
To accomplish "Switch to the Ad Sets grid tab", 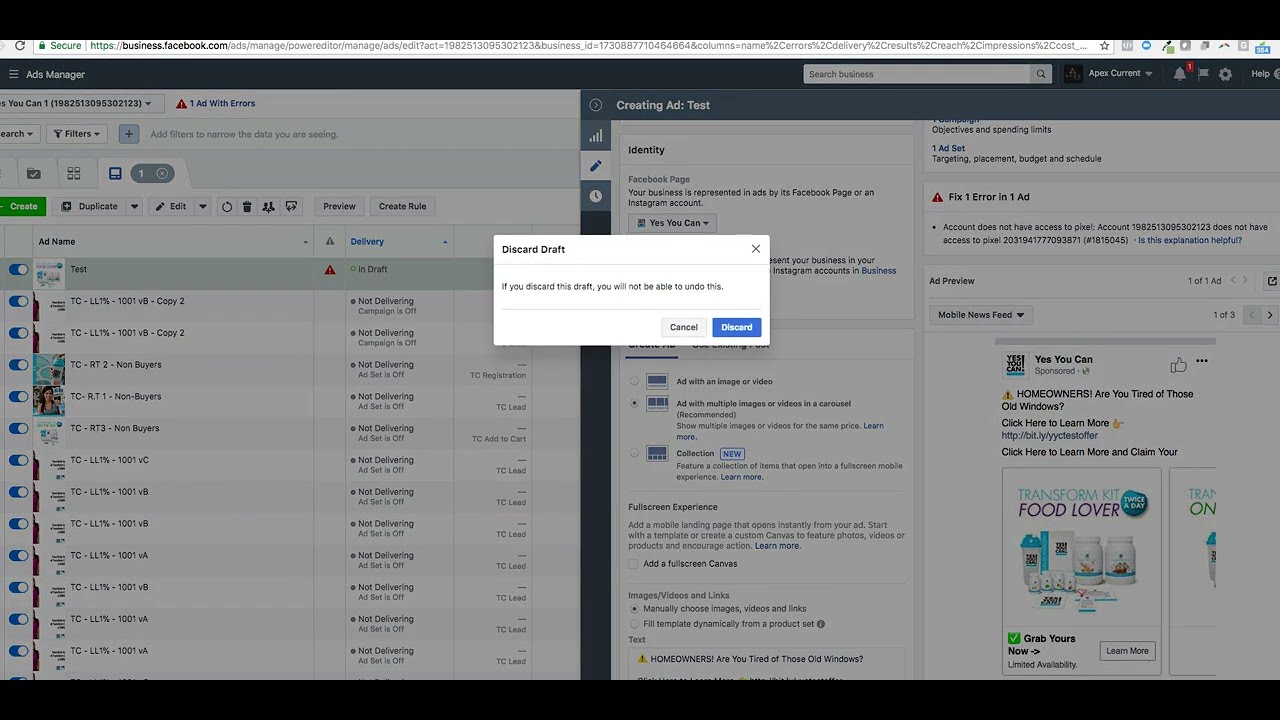I will [74, 173].
